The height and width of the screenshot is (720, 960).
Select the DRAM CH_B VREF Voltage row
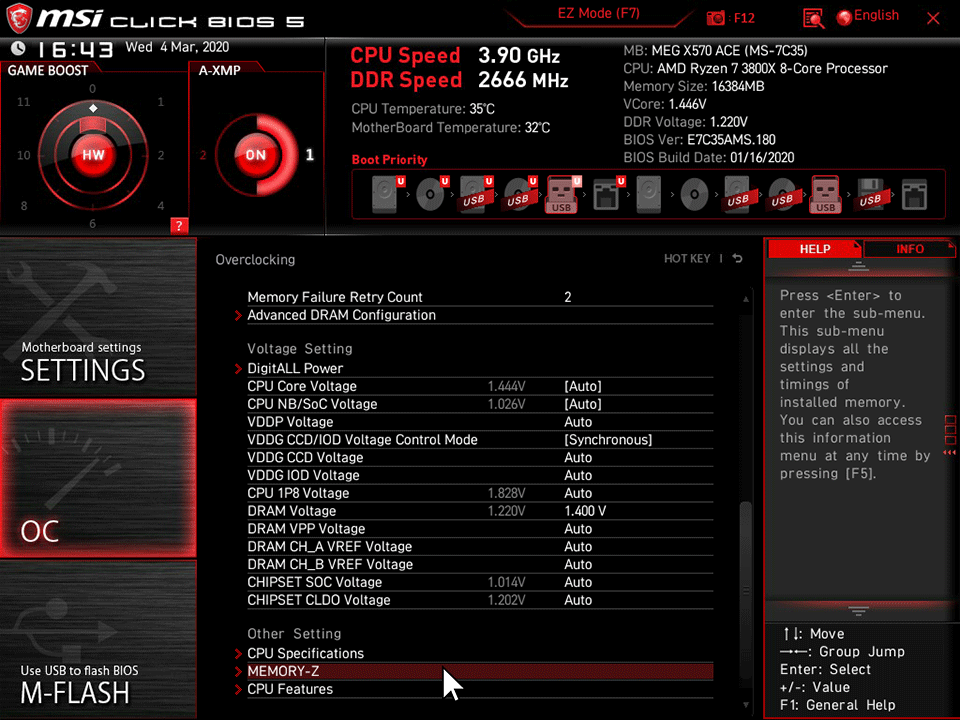[479, 564]
